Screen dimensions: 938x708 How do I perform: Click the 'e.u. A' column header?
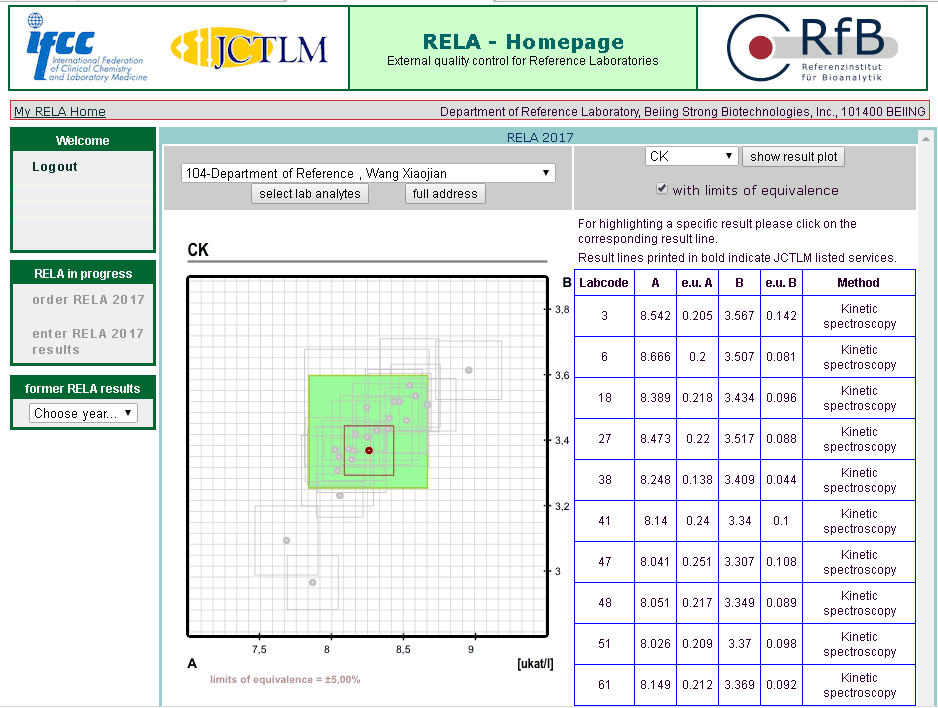point(697,283)
